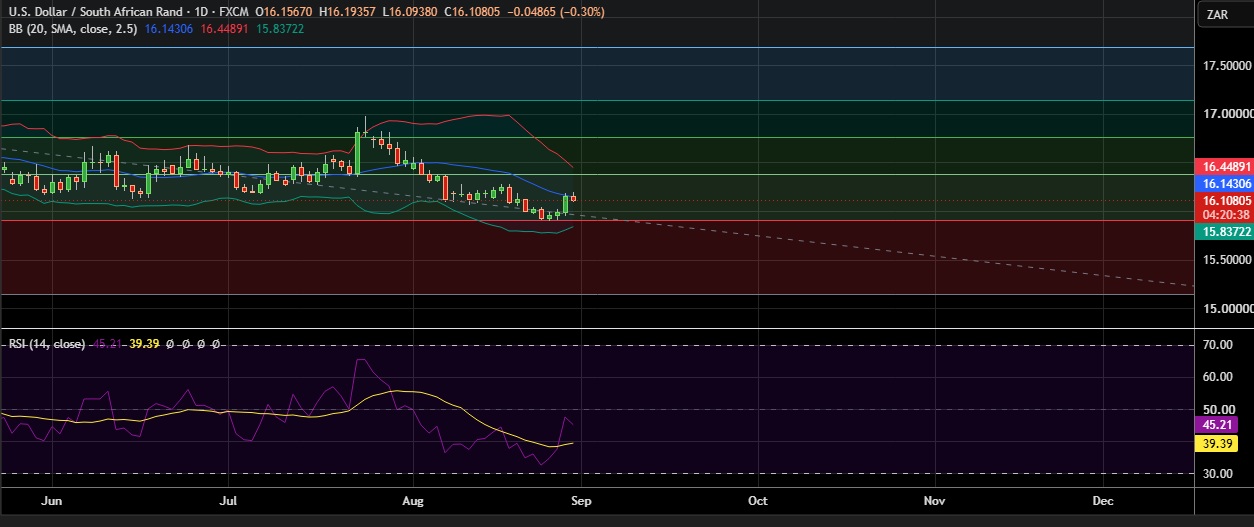Click the yellow 39.39 value in RSI legend

[145, 344]
